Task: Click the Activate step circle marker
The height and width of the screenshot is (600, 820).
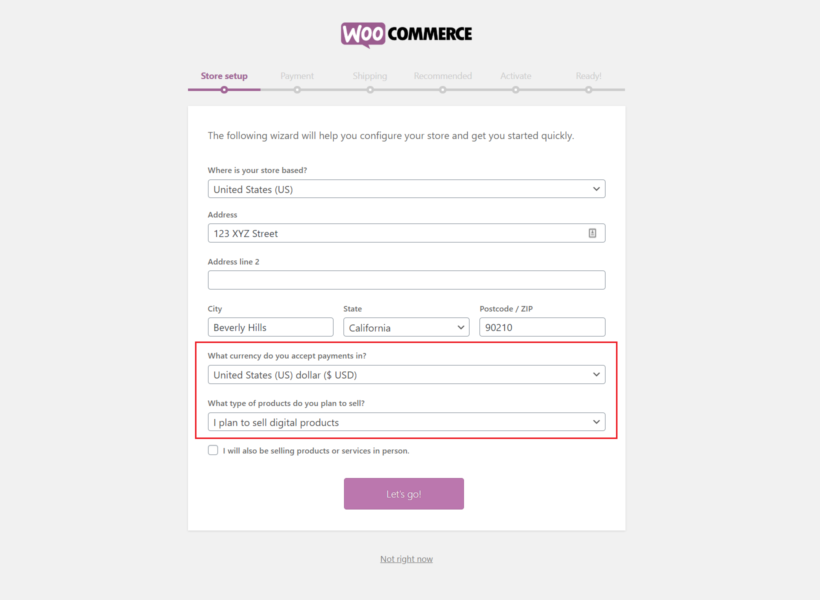Action: pos(516,89)
